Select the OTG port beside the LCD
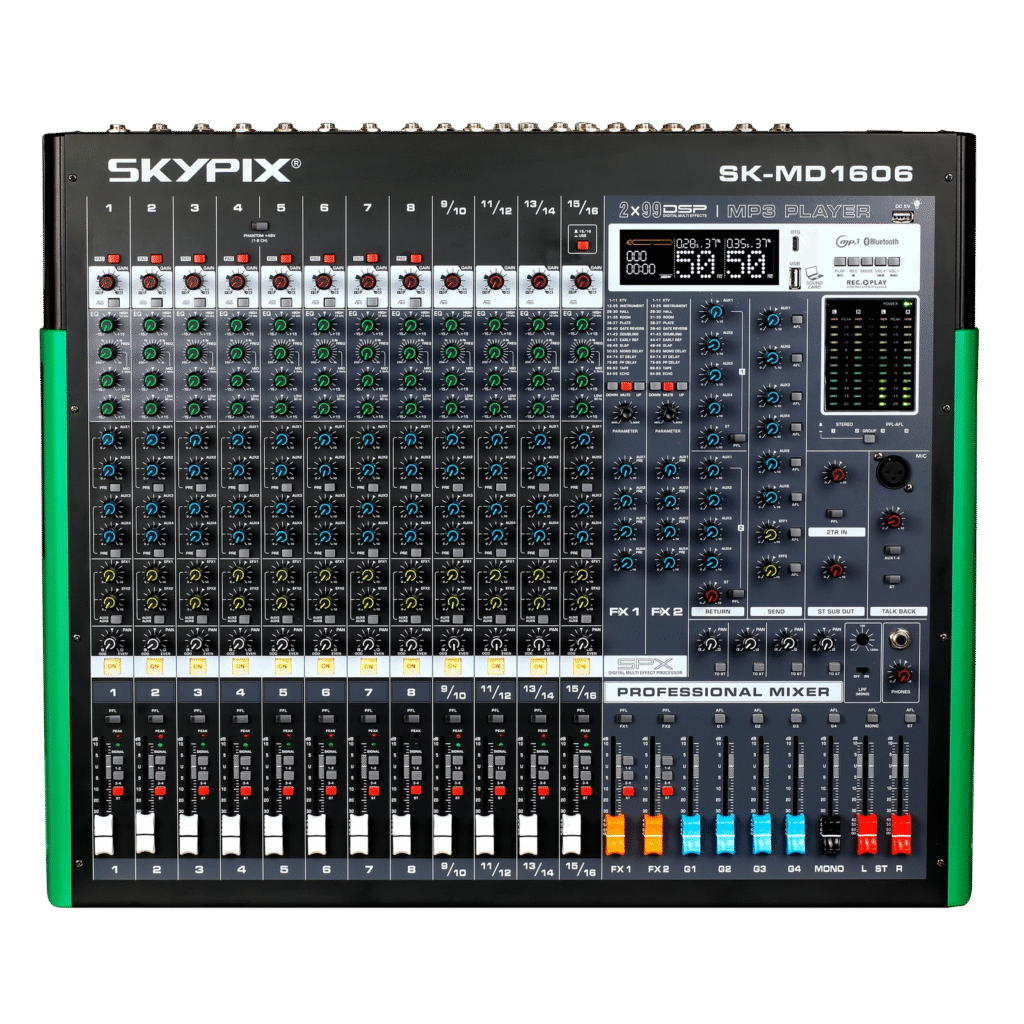Viewport: 1024px width, 1024px height. (x=795, y=244)
